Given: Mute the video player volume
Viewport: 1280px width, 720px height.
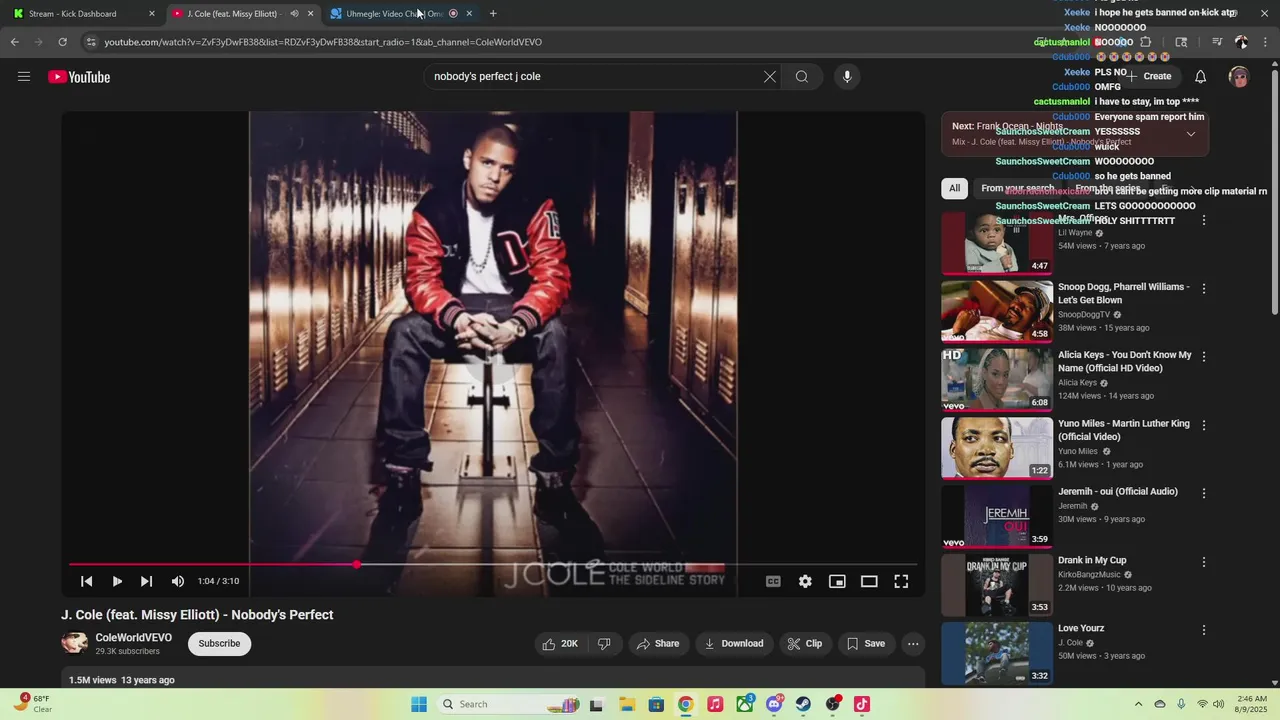Looking at the screenshot, I should click(177, 581).
